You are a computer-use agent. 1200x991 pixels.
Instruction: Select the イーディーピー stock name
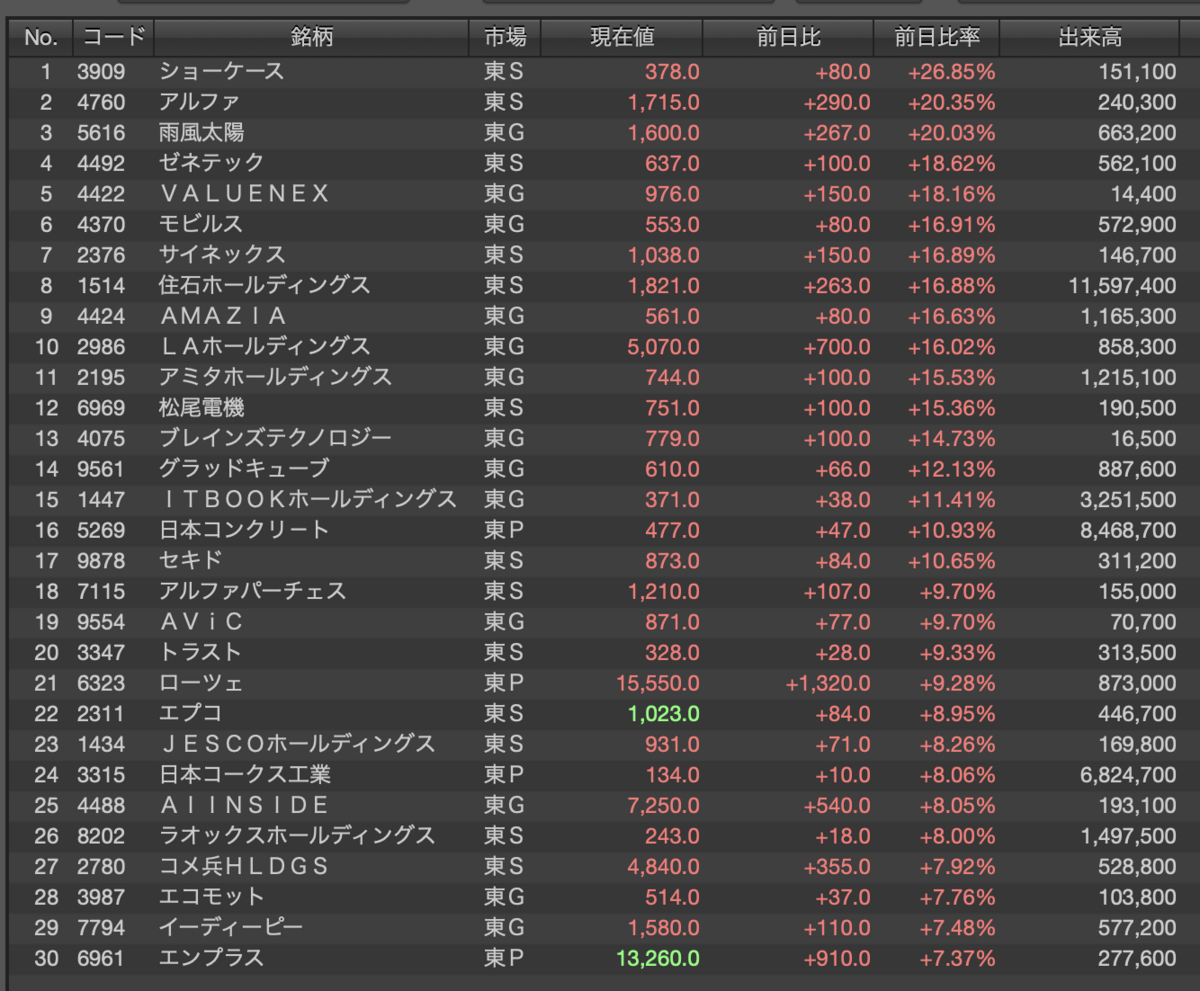coord(230,927)
